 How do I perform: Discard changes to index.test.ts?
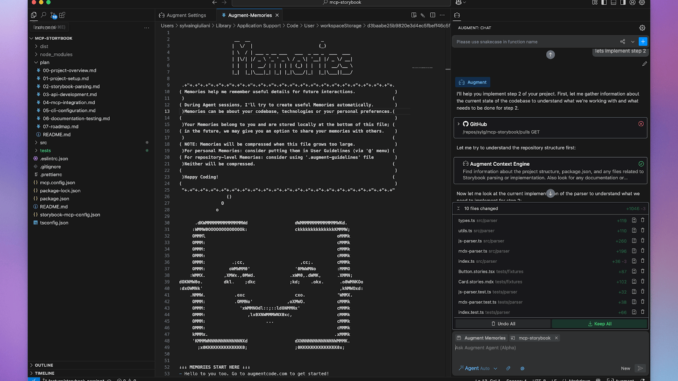click(643, 312)
